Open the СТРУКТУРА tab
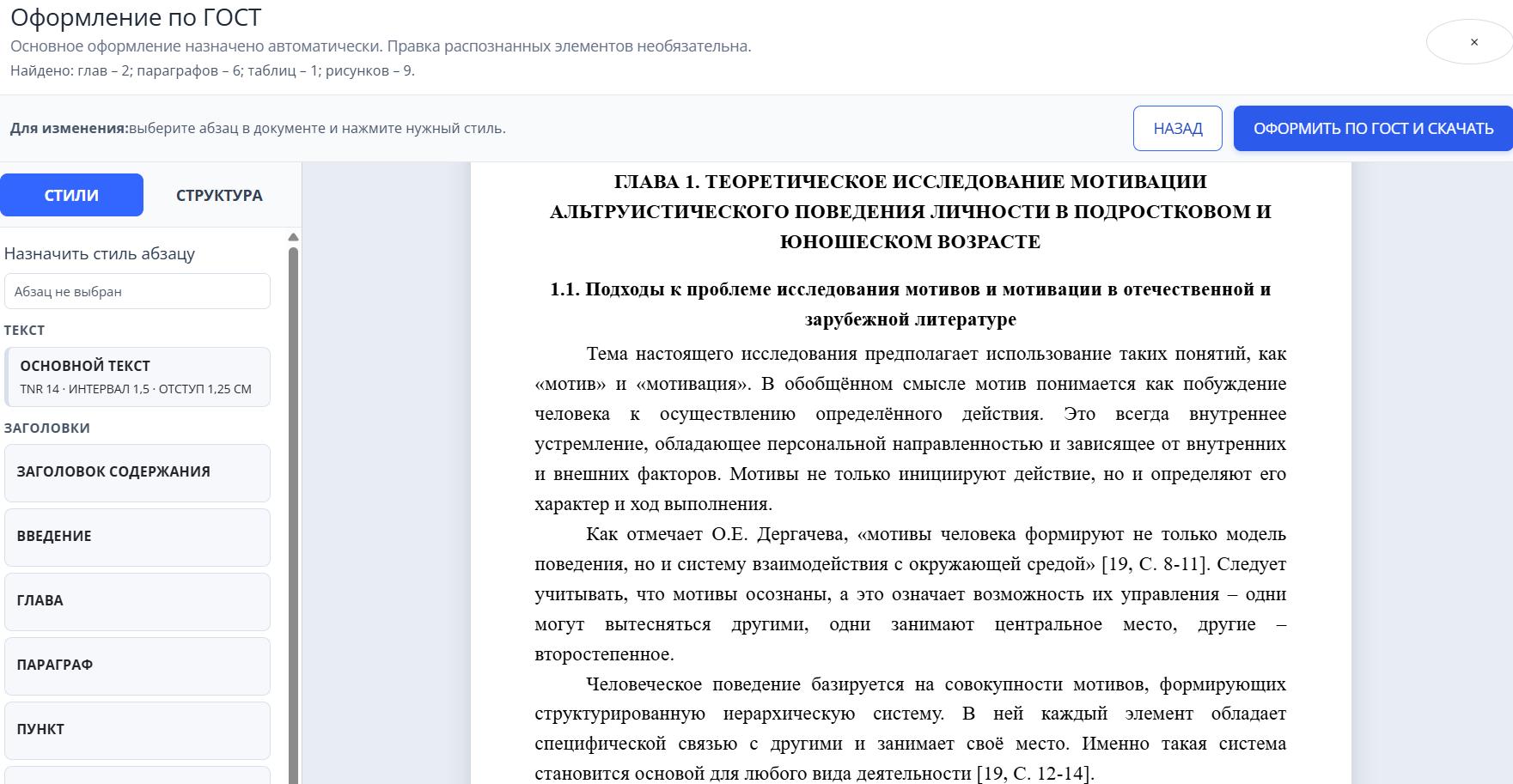Screen dimensions: 1513x784 (x=219, y=195)
